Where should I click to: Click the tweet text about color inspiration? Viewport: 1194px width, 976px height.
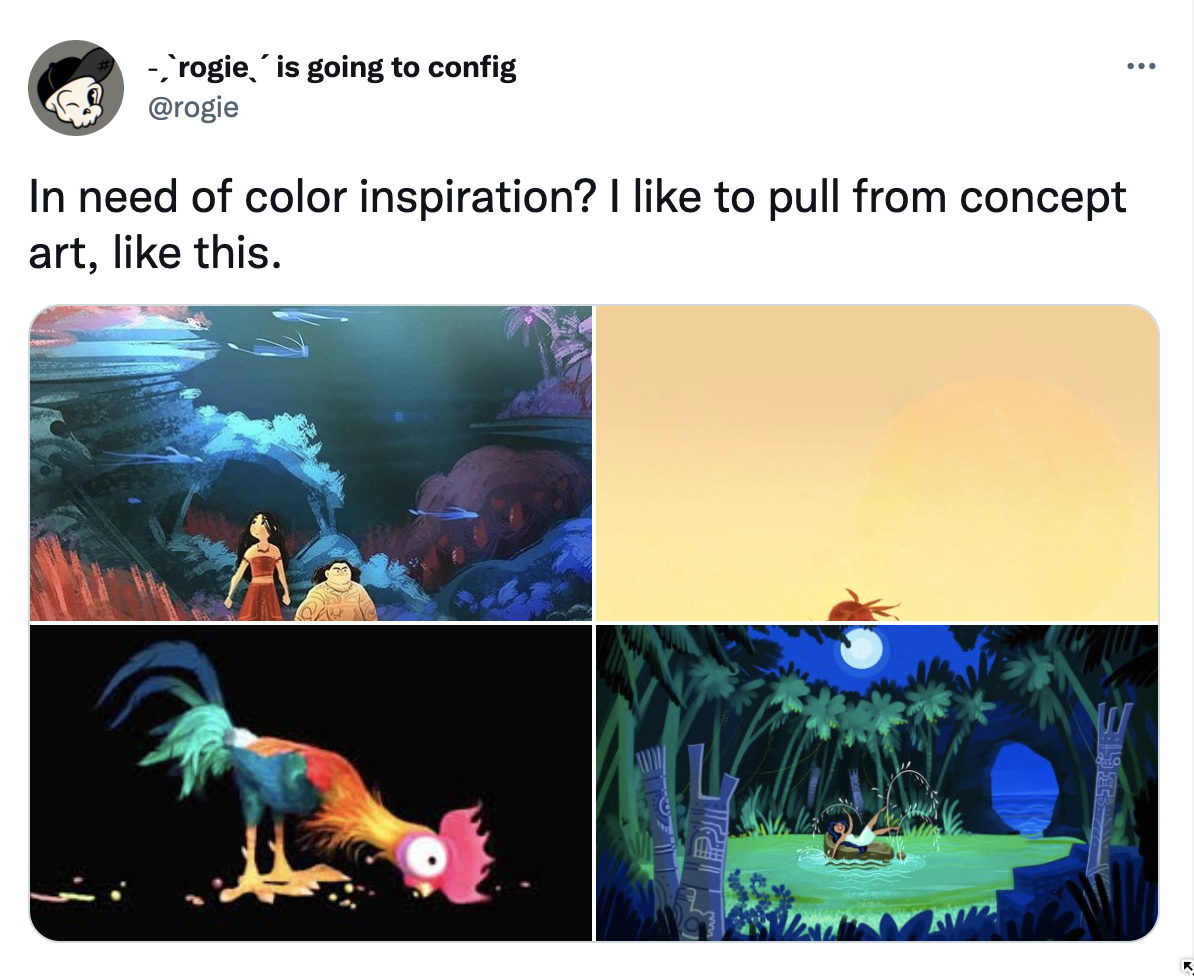coord(577,225)
